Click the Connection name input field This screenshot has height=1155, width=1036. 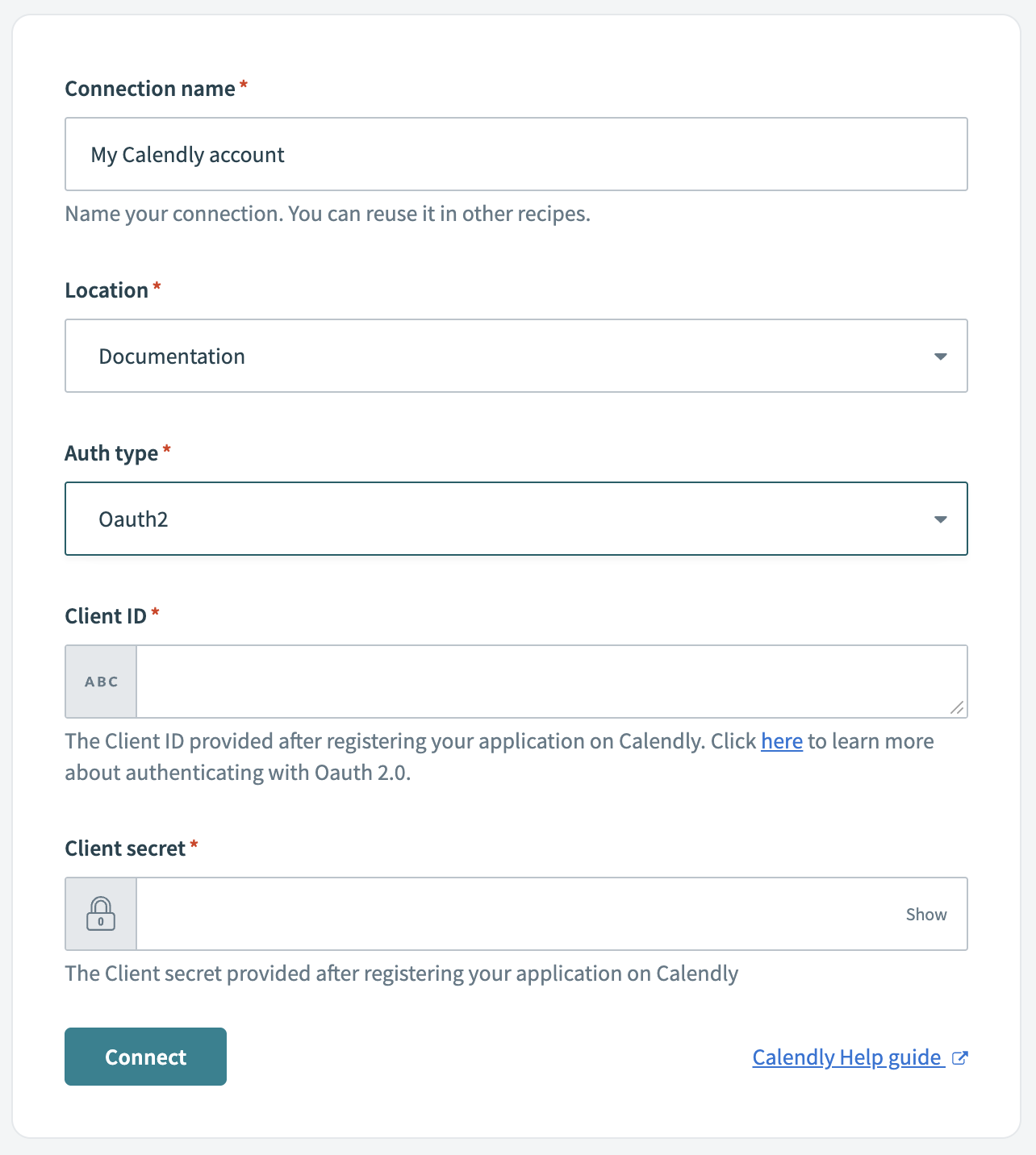pos(516,153)
